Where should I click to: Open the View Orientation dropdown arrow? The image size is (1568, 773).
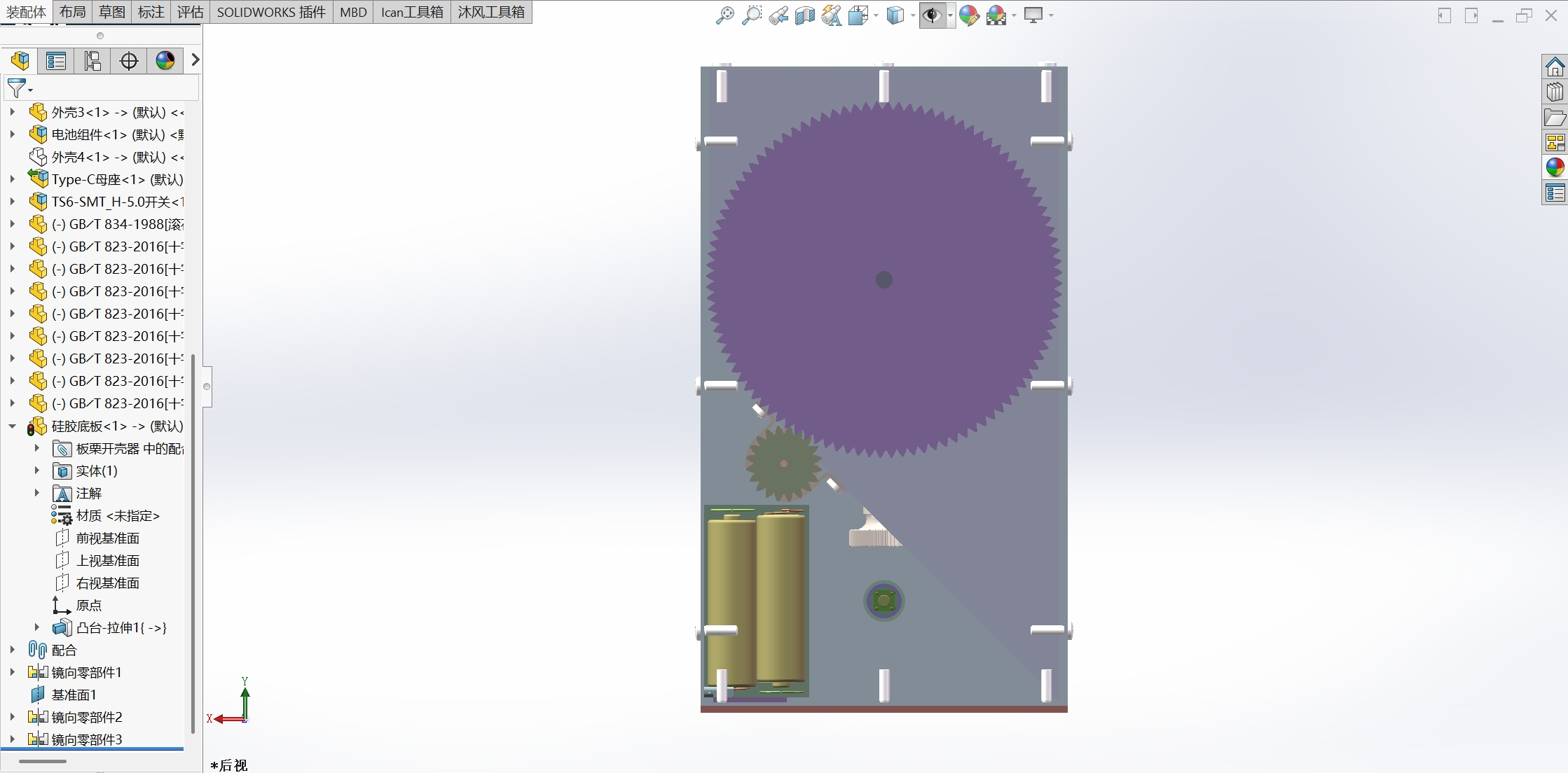[x=876, y=15]
